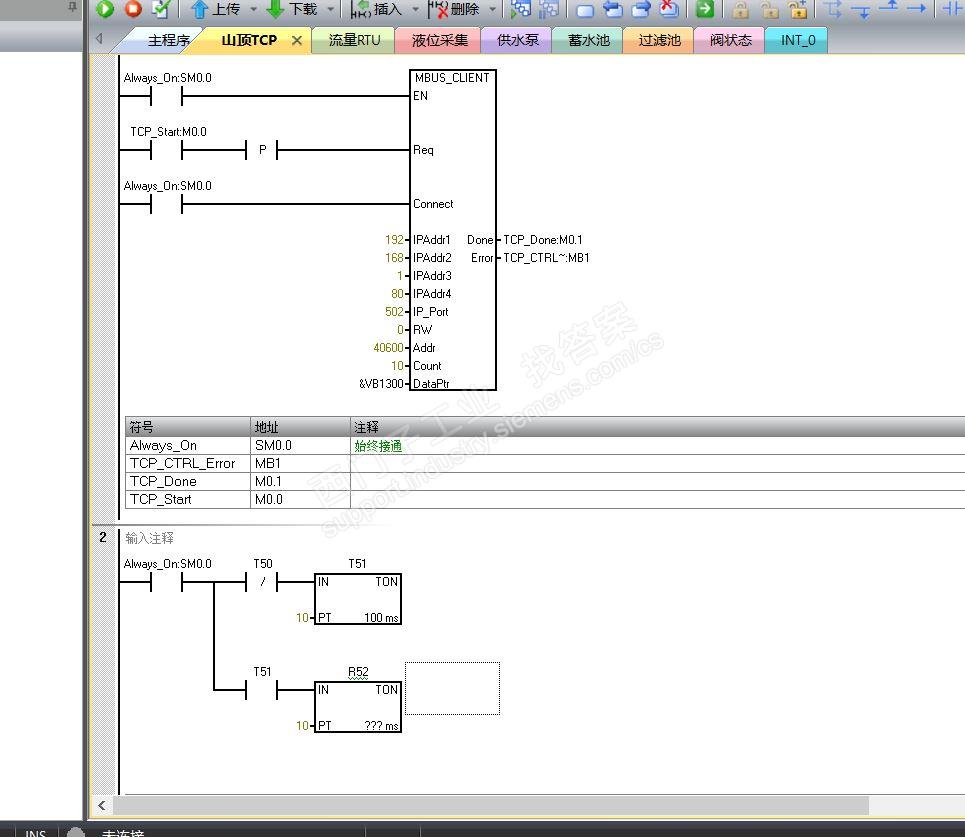Viewport: 965px width, 837px height.
Task: Click the pin auto-hide icon on left panel
Action: [x=72, y=7]
